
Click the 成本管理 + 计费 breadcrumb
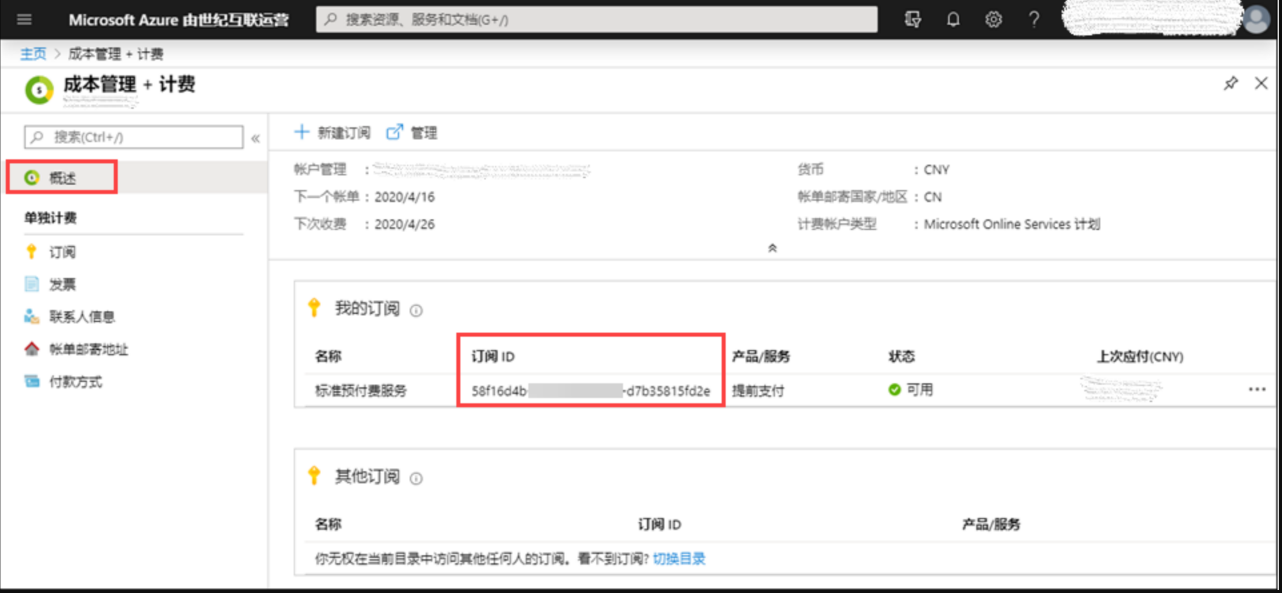pos(116,53)
